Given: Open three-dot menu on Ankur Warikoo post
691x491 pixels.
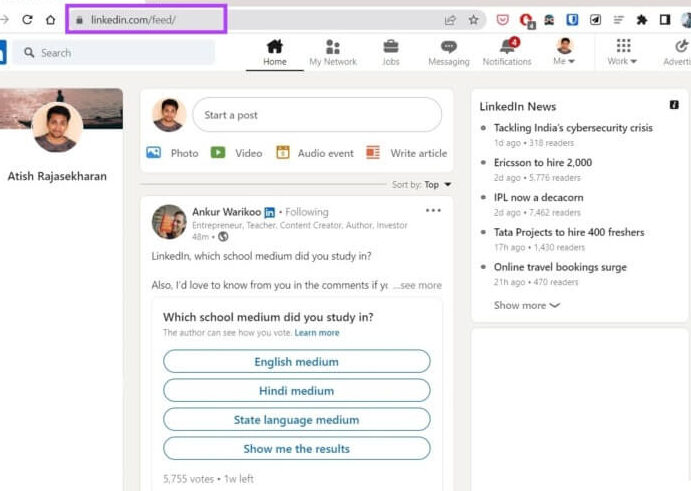Looking at the screenshot, I should [433, 211].
